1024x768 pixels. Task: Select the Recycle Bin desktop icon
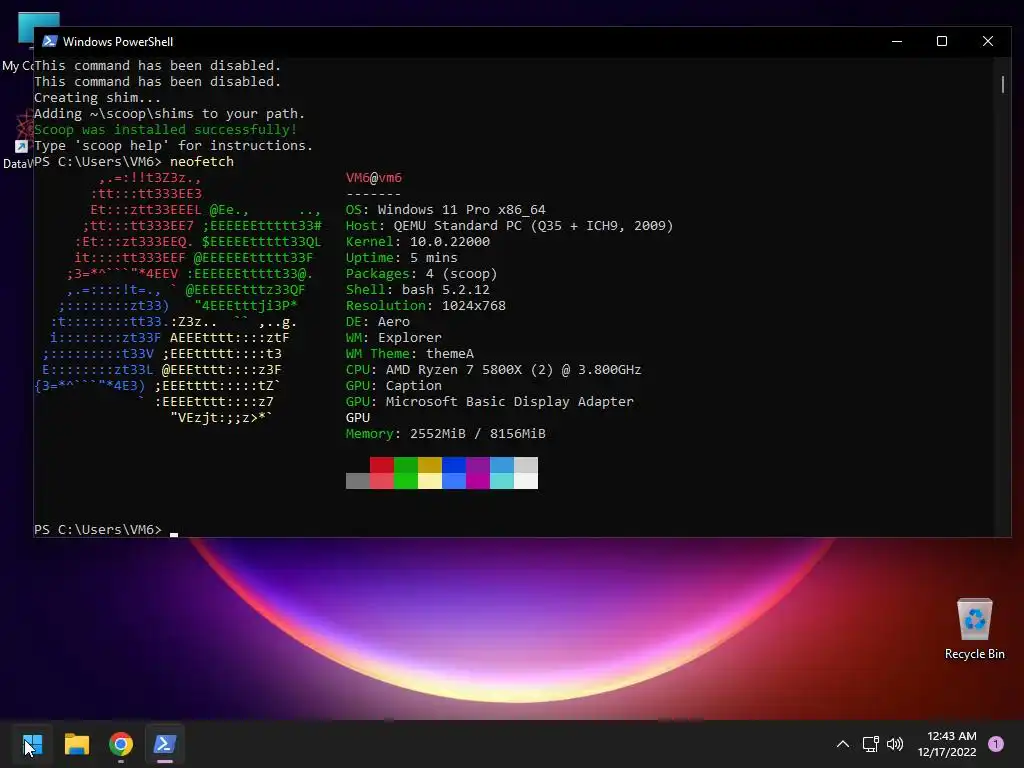[x=974, y=629]
